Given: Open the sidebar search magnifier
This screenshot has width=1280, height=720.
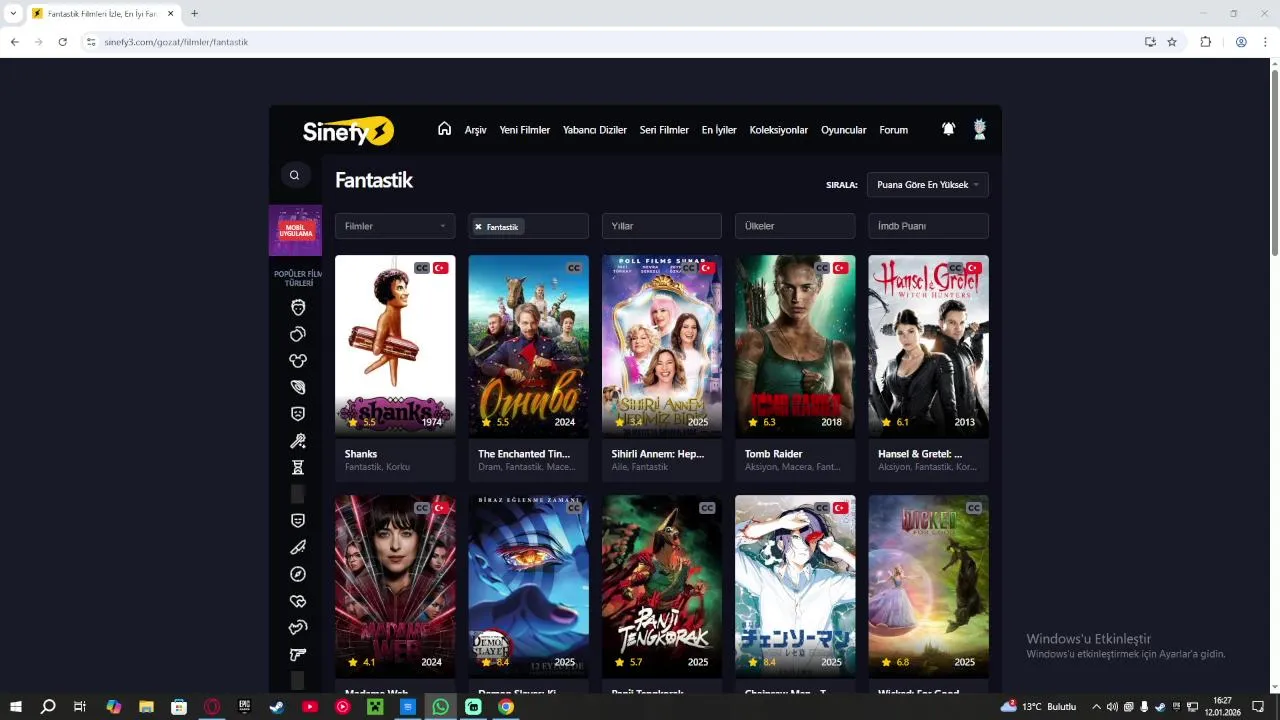Looking at the screenshot, I should point(294,175).
